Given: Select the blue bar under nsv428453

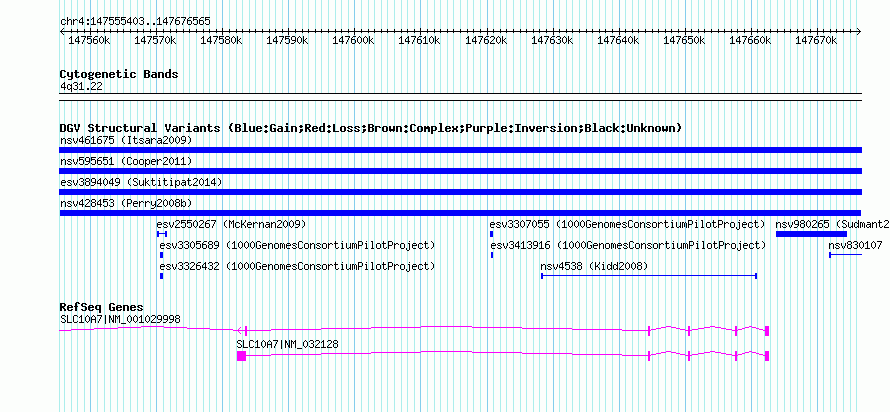Looking at the screenshot, I should pos(460,213).
